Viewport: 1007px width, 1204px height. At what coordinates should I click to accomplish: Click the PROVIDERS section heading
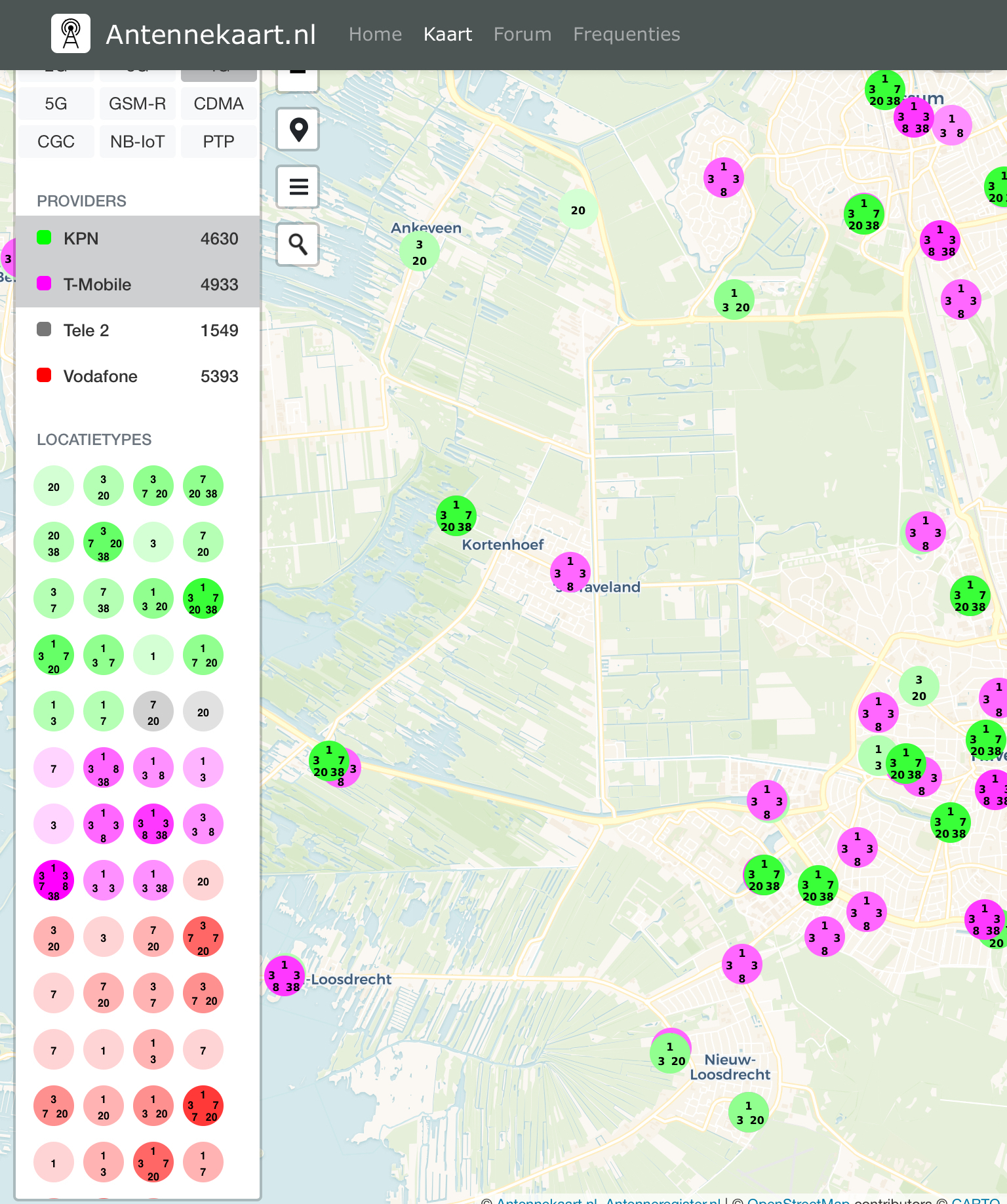coord(81,201)
